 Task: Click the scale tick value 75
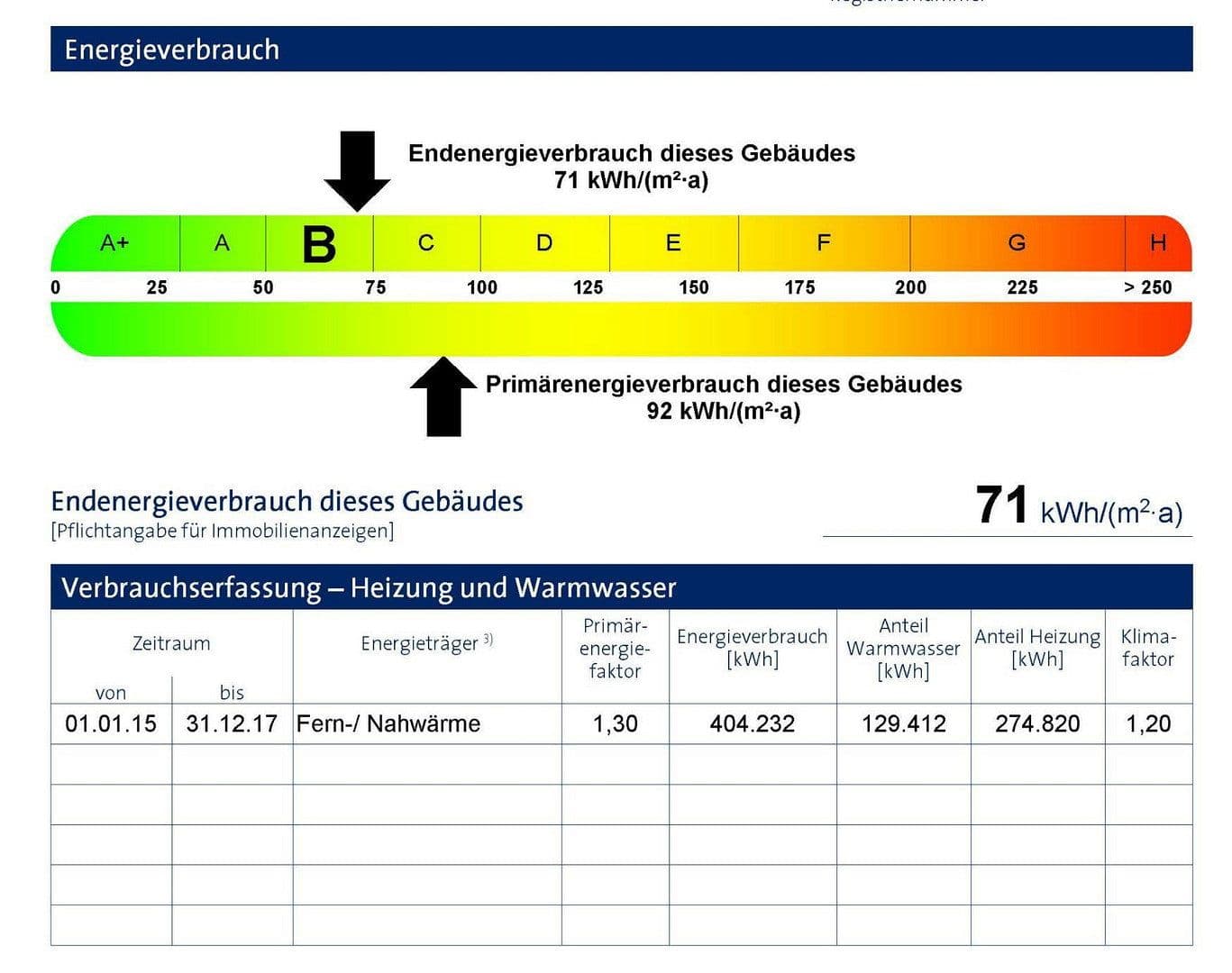pos(376,287)
